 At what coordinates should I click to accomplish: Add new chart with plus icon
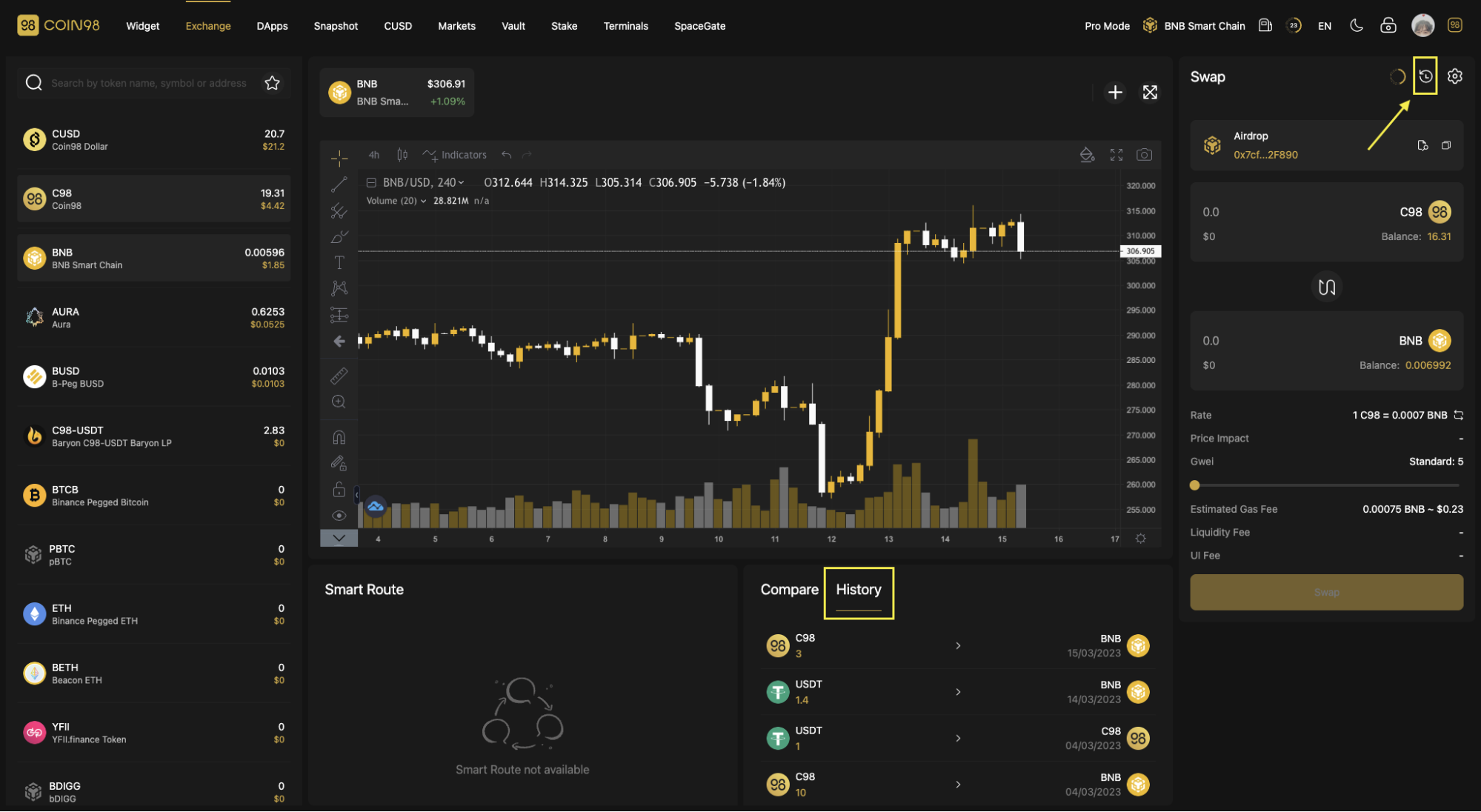pyautogui.click(x=1114, y=93)
